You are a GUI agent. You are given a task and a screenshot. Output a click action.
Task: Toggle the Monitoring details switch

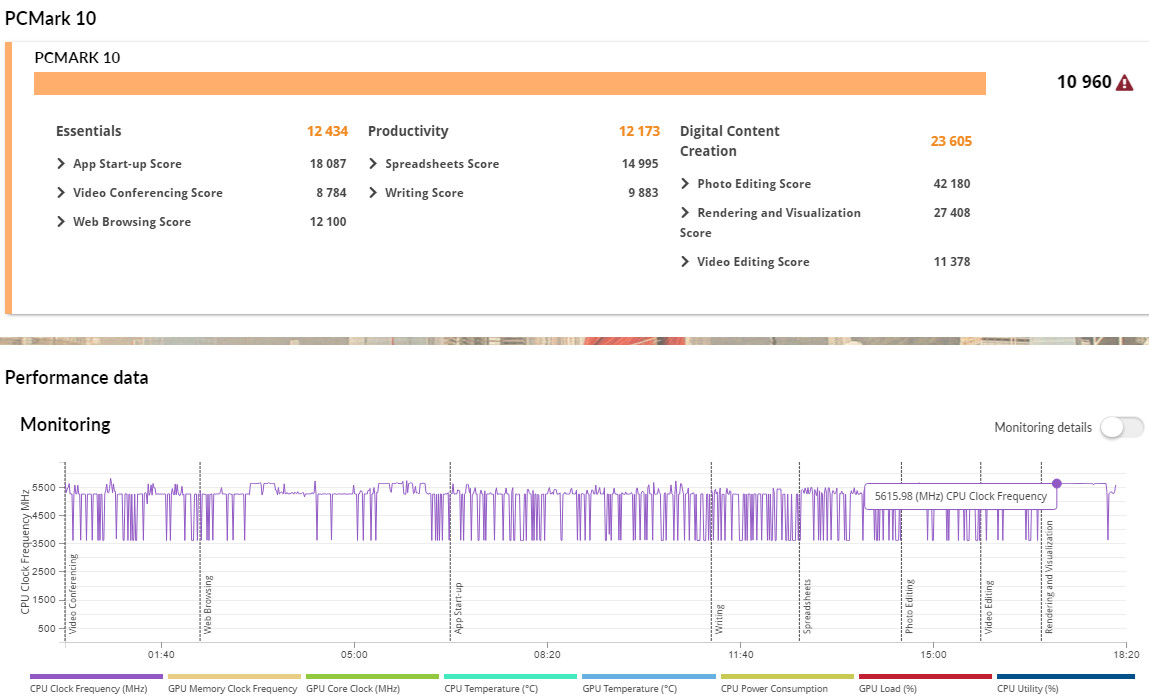click(1121, 427)
